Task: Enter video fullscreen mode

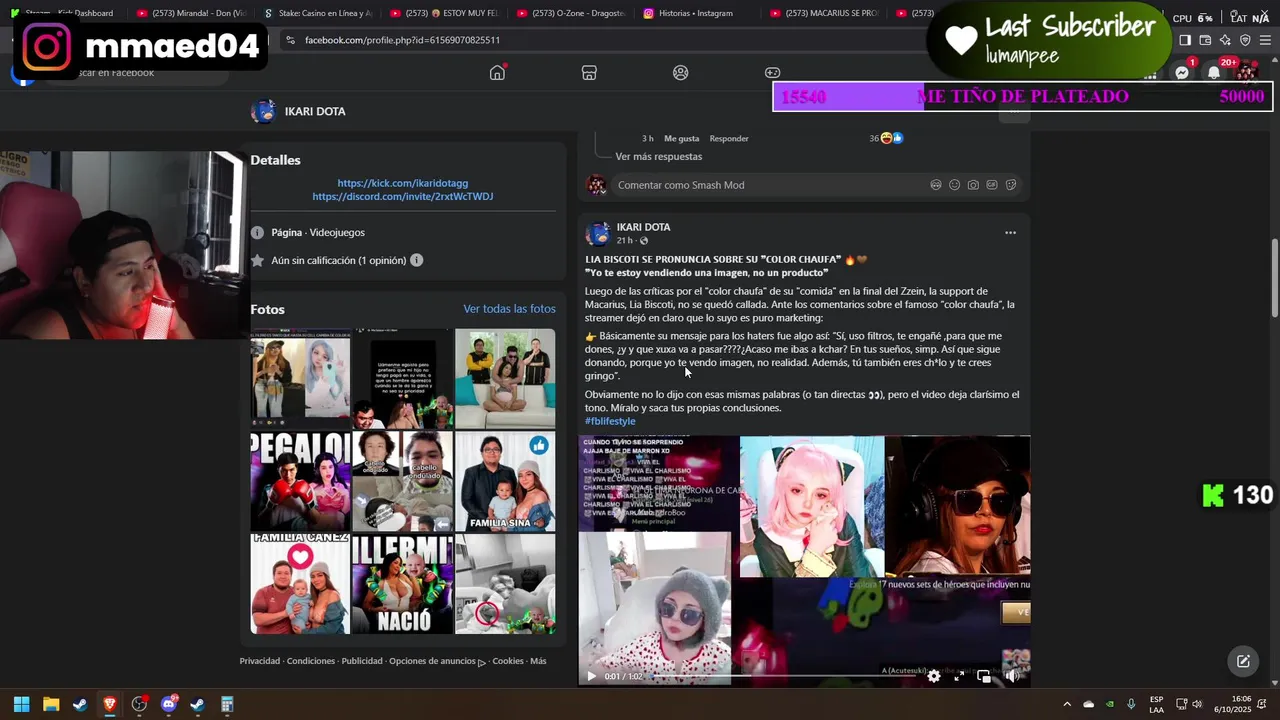Action: click(x=958, y=676)
